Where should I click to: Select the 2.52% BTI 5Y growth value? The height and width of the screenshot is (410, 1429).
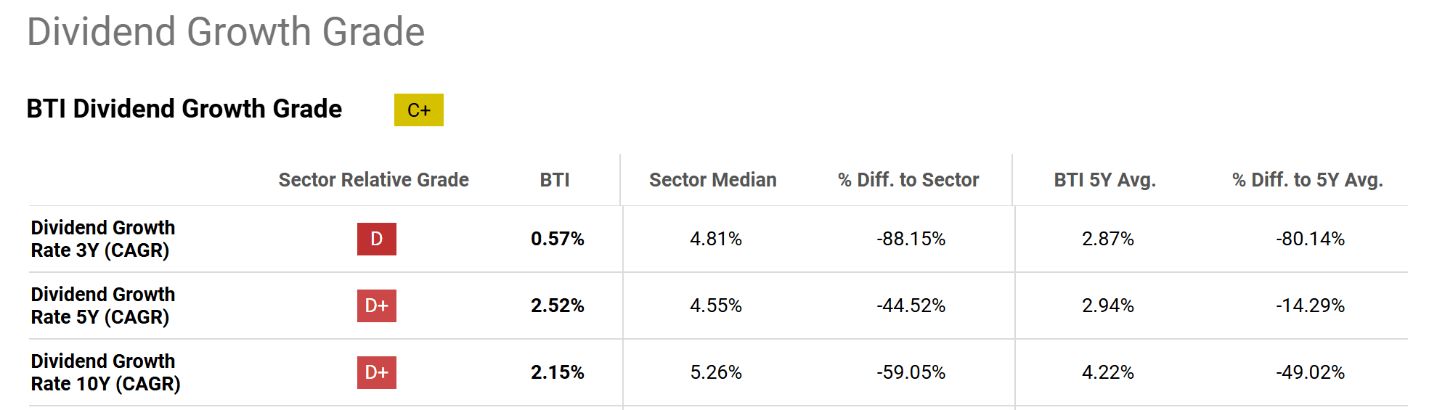click(x=557, y=306)
